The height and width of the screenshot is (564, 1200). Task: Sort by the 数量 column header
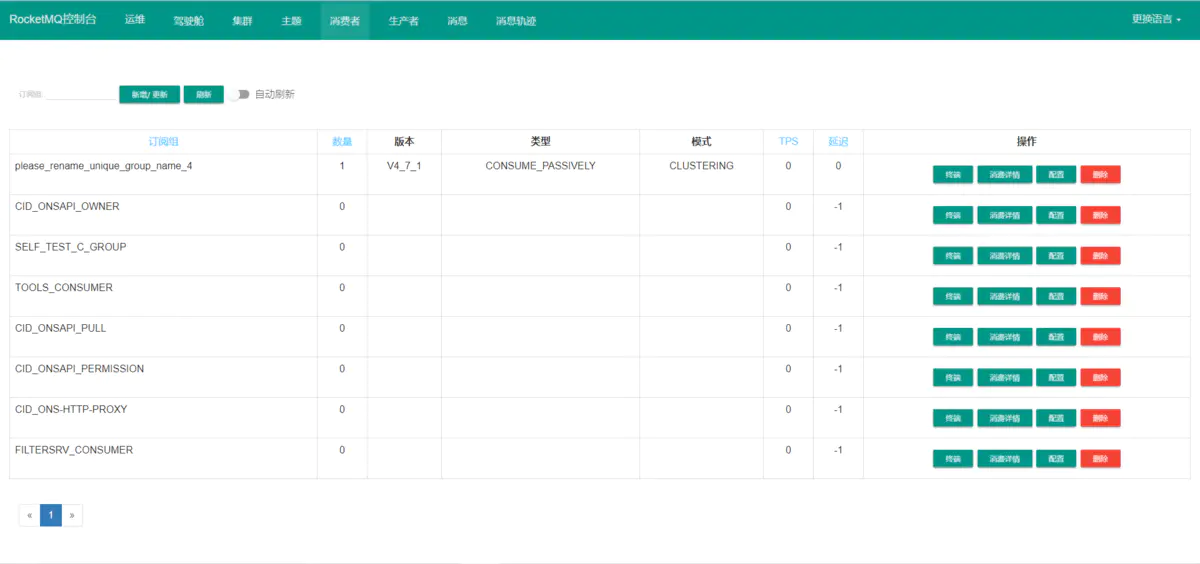click(342, 142)
